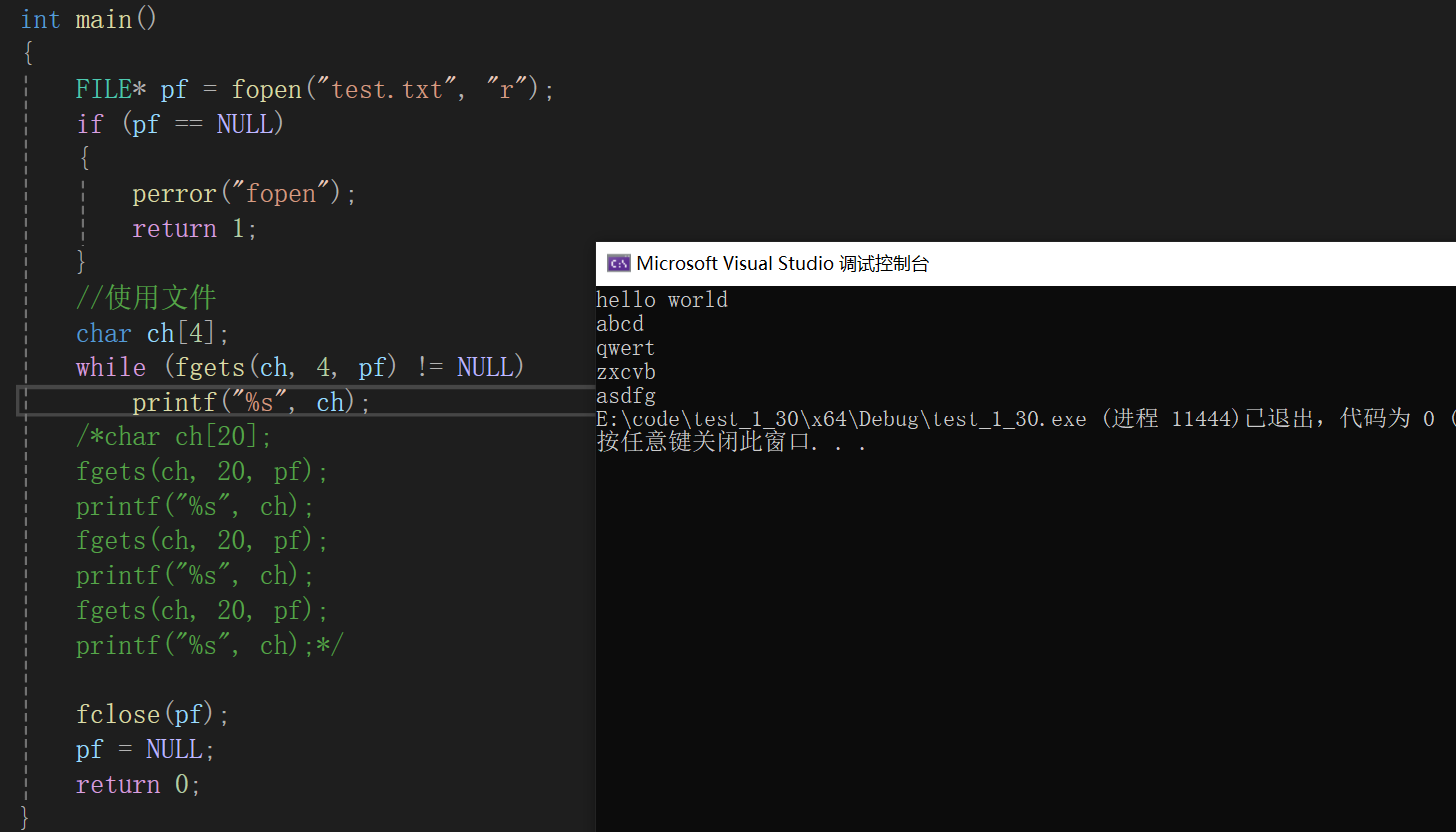Click the test_1_30.exe exit path line
Screen dimensions: 1456x832
(841, 419)
